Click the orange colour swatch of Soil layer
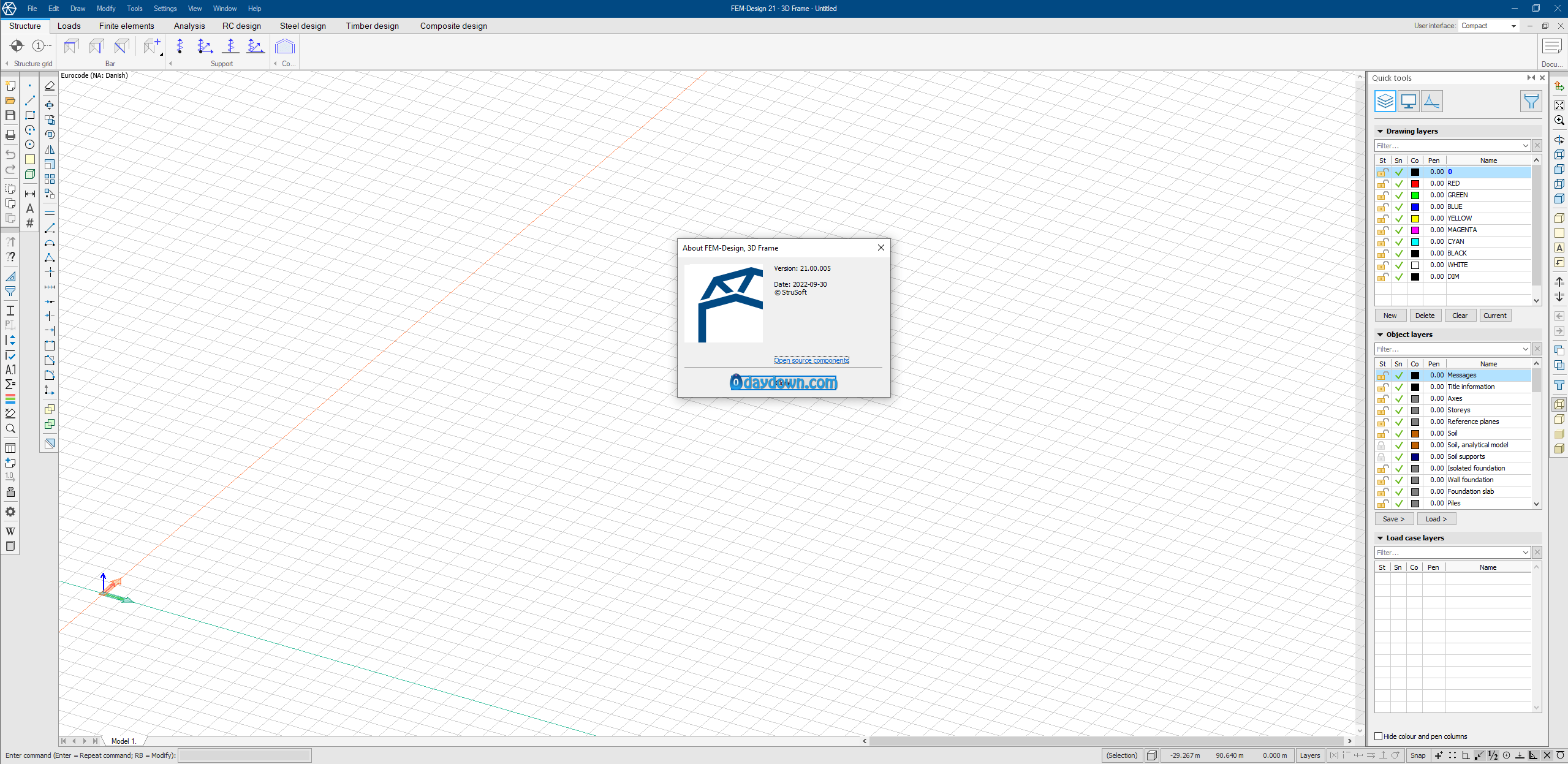Image resolution: width=1568 pixels, height=764 pixels. 1415,434
